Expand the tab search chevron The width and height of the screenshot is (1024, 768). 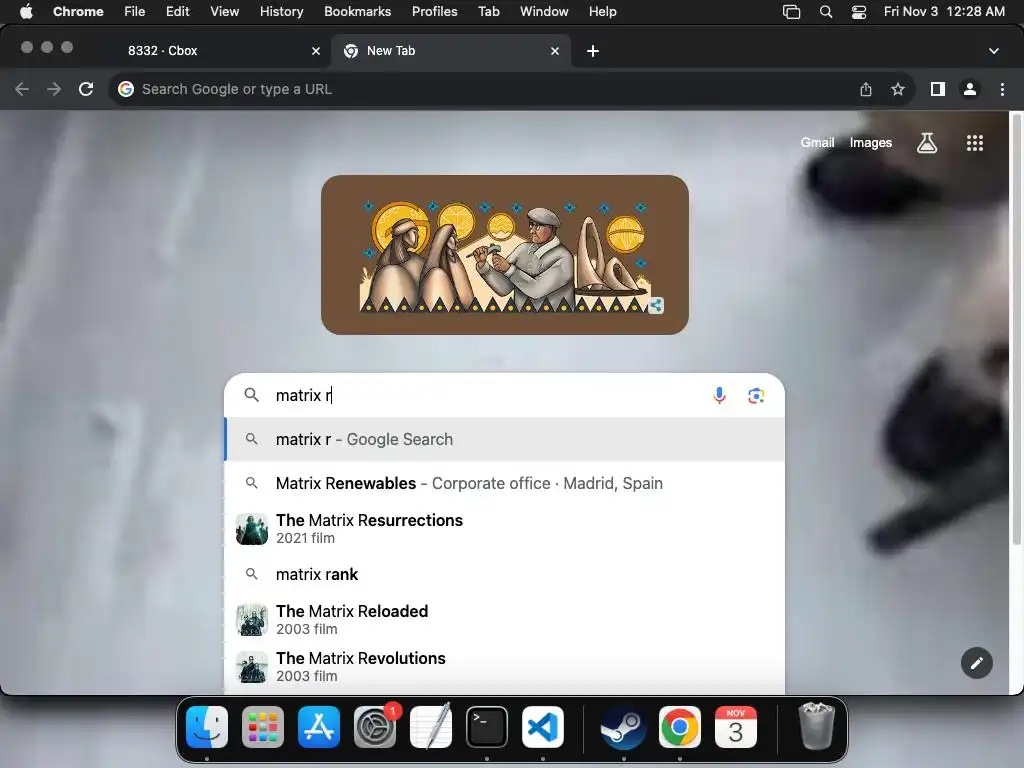994,51
